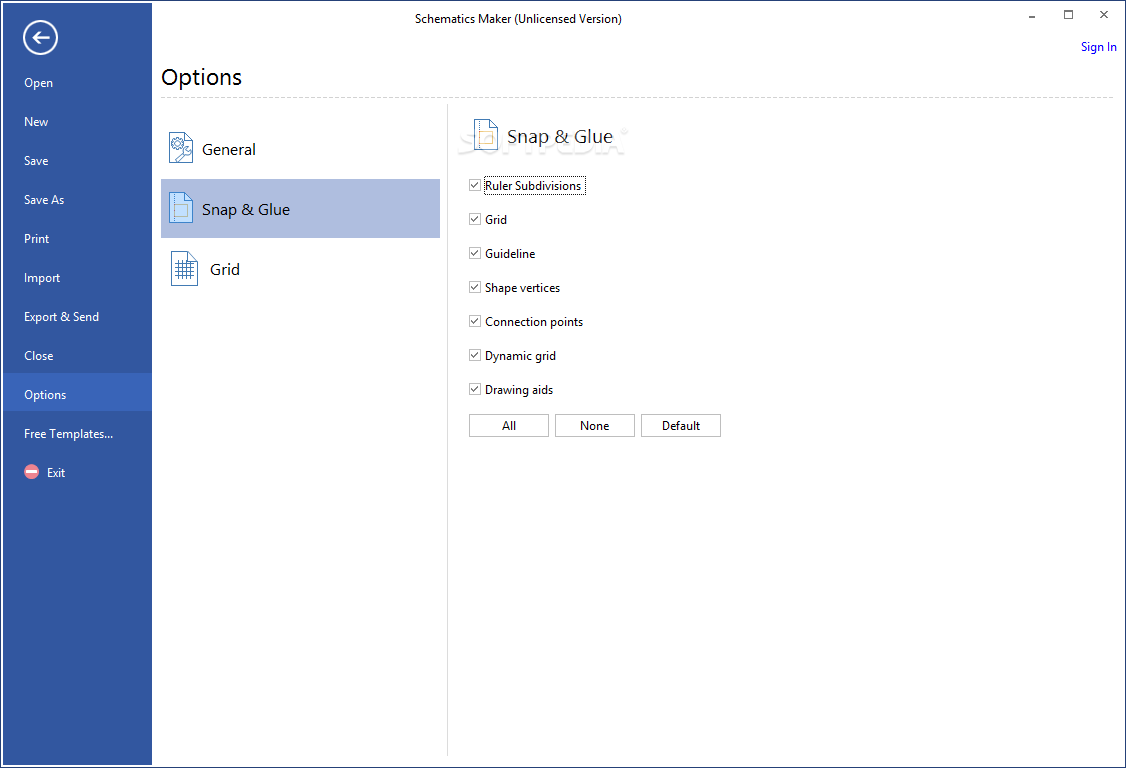The height and width of the screenshot is (768, 1126).
Task: Uncheck the Dynamic grid option
Action: (475, 355)
